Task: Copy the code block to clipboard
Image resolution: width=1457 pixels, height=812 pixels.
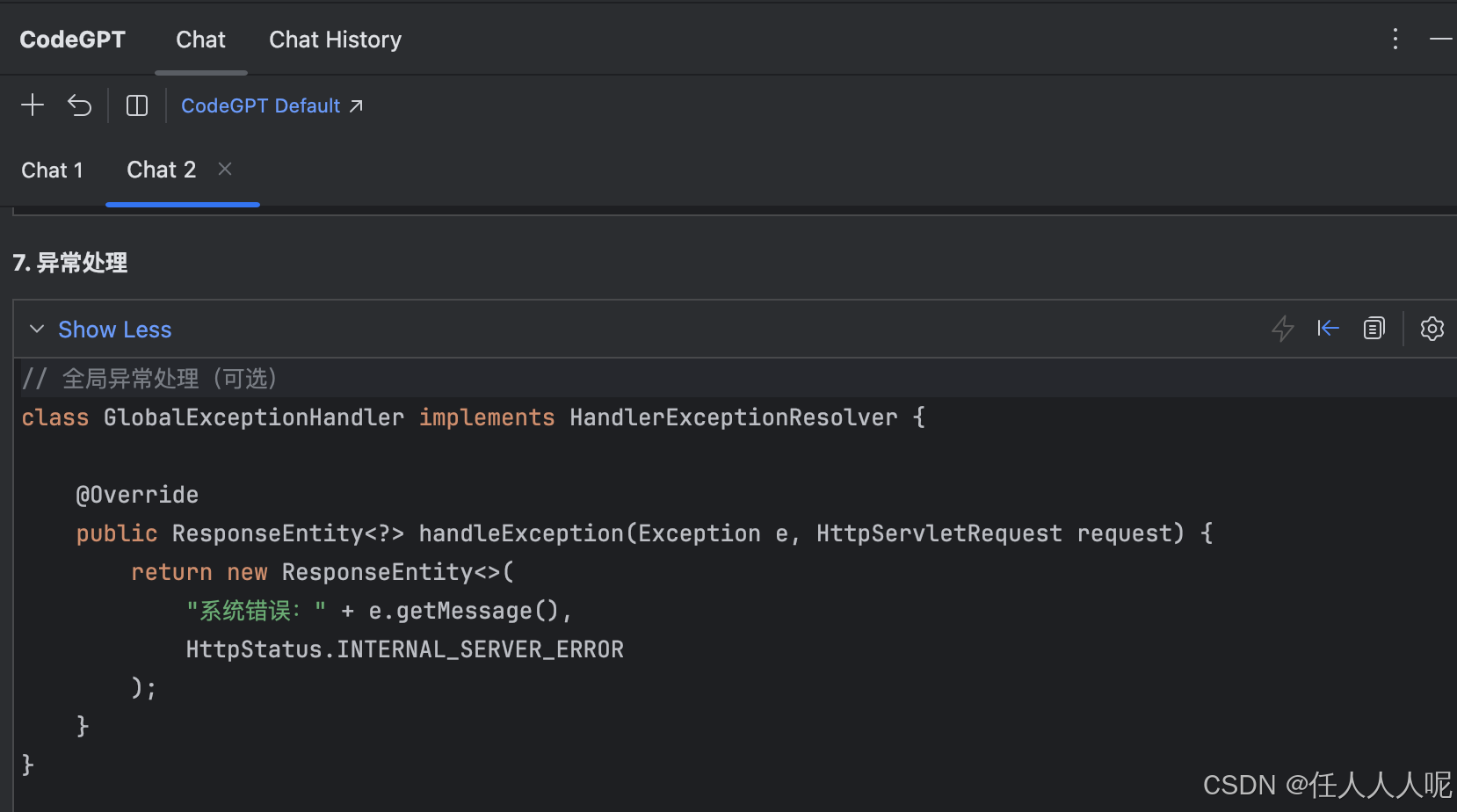Action: 1374,329
